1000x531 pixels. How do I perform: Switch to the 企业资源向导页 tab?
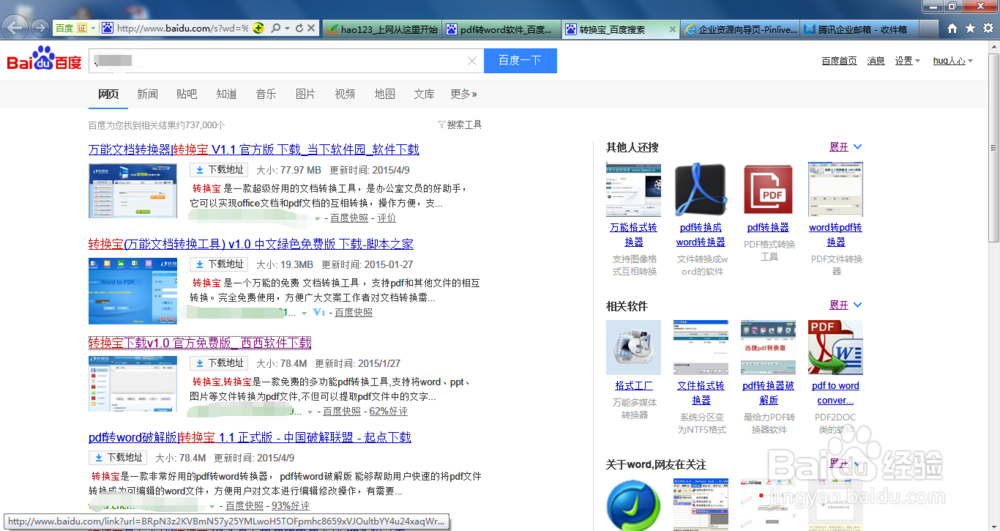(740, 29)
